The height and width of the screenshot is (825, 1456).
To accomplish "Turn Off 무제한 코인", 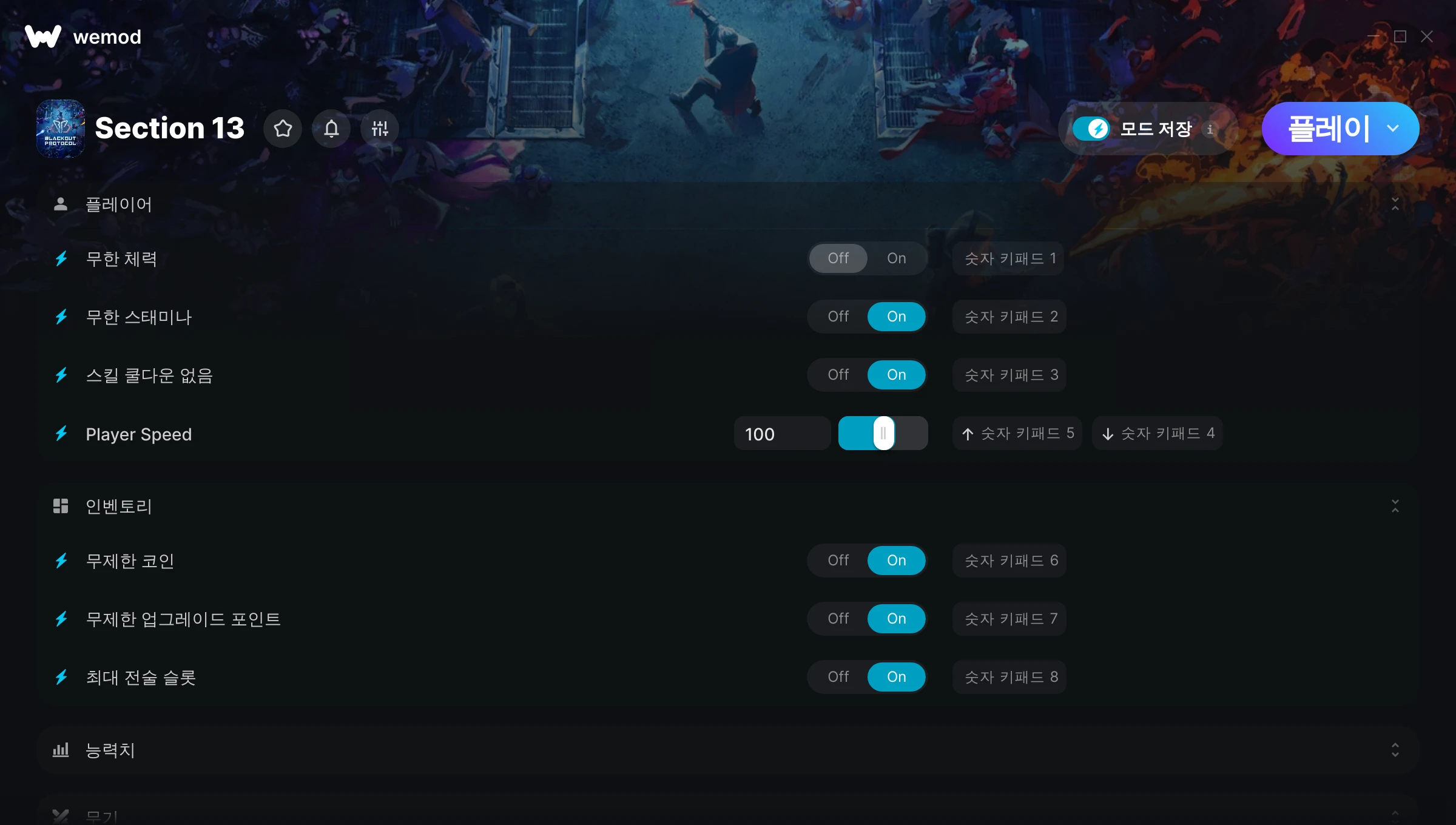I will [838, 561].
